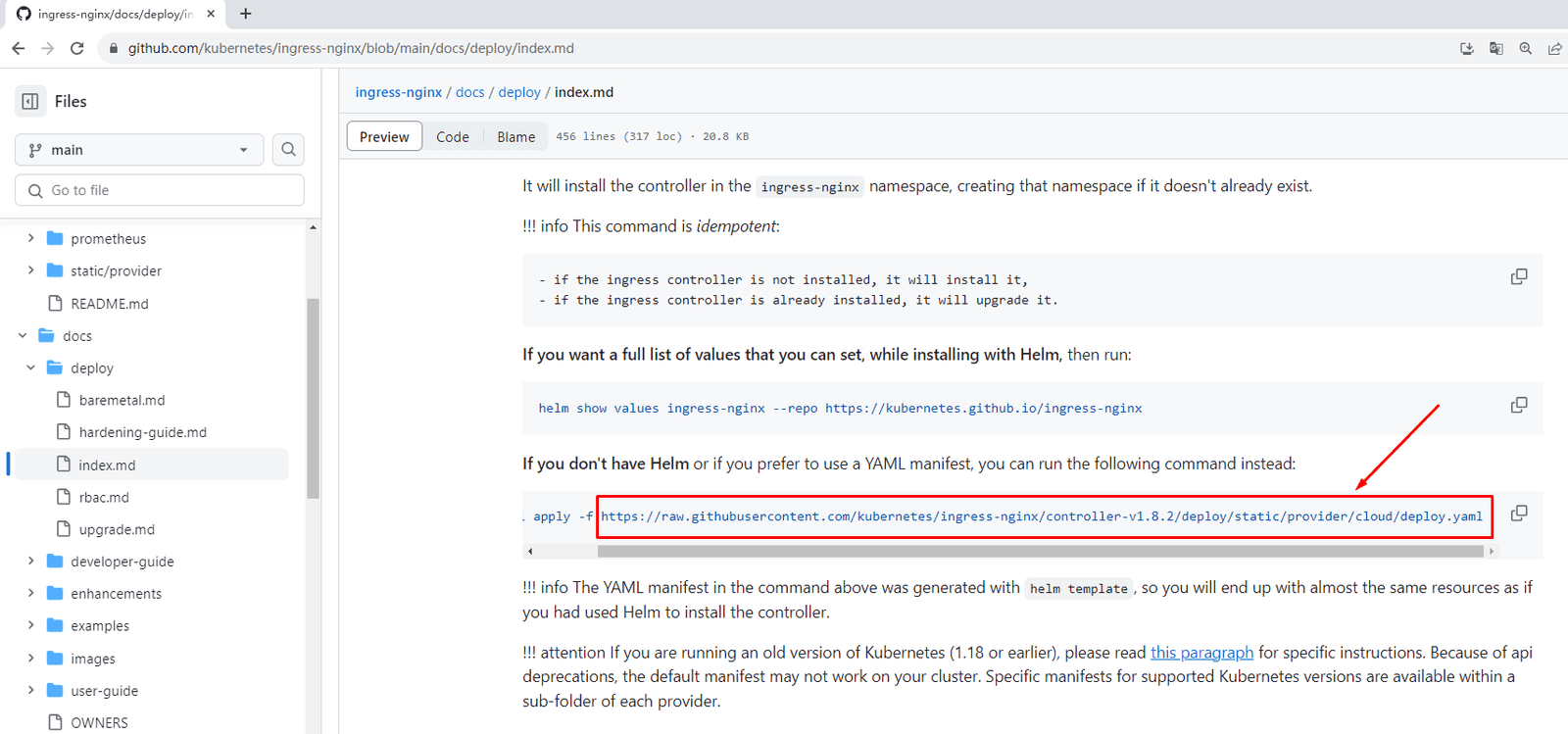The height and width of the screenshot is (734, 1568).
Task: Click the prometheus folder icon
Action: point(55,238)
